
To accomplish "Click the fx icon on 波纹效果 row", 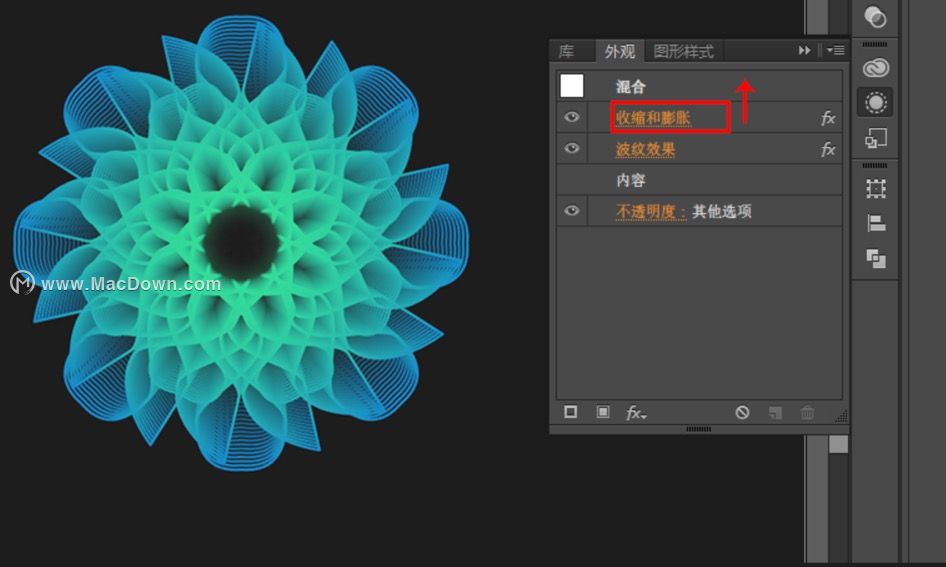I will 828,149.
